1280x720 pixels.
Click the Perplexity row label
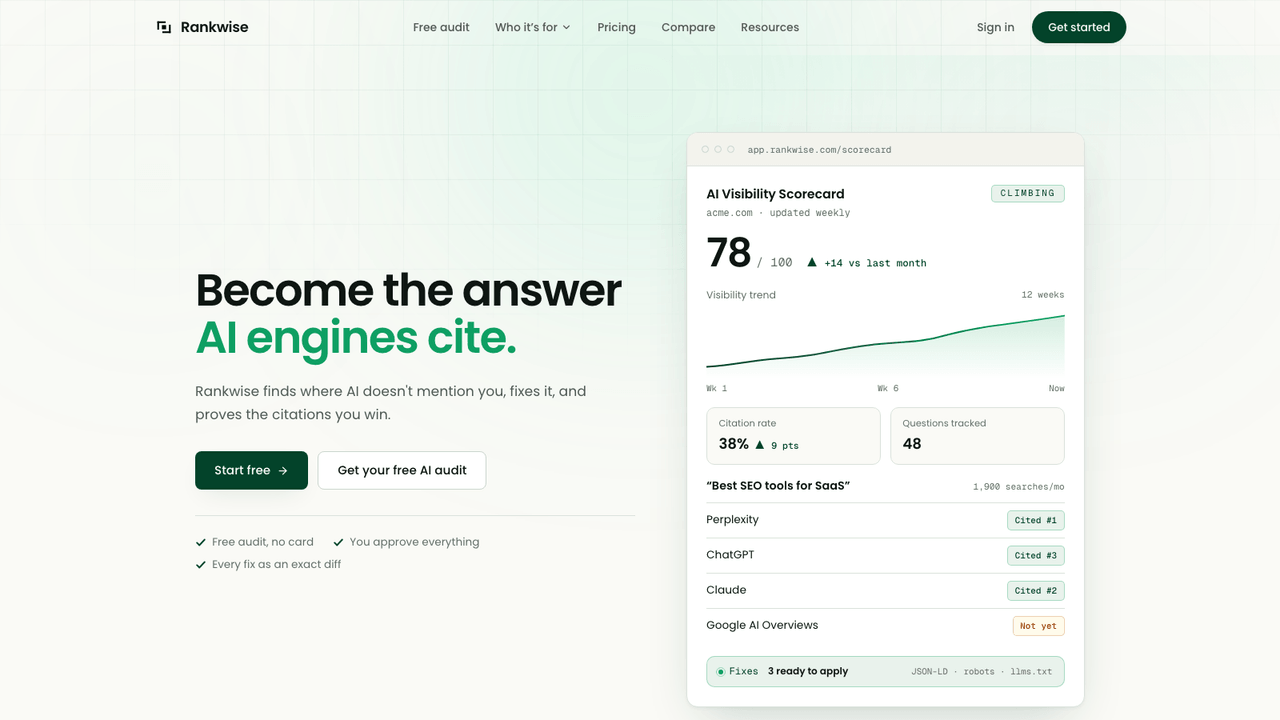tap(732, 520)
